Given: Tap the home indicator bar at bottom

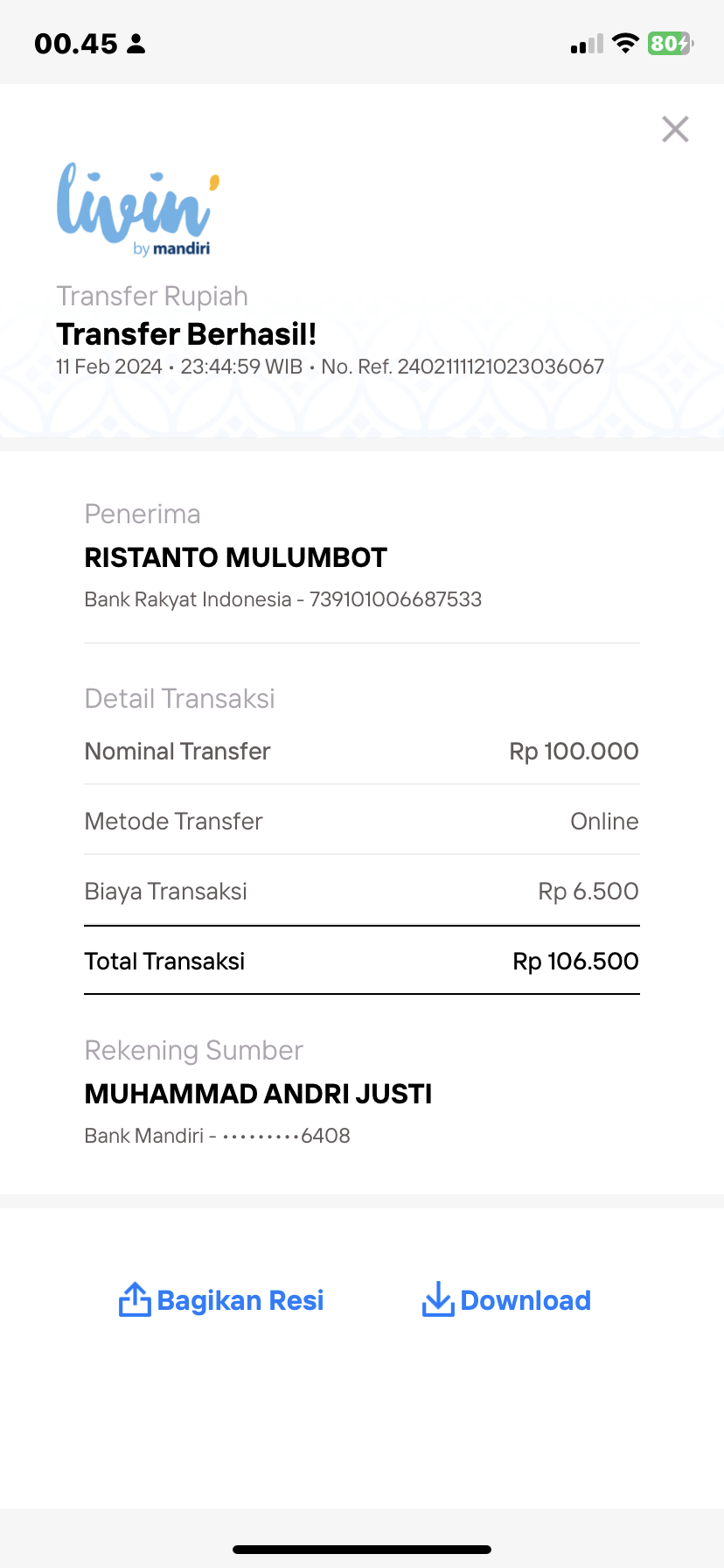Looking at the screenshot, I should (362, 1549).
